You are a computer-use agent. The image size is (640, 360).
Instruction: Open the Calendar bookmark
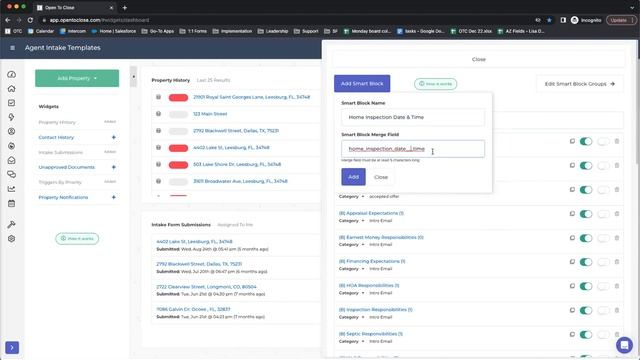[x=41, y=31]
